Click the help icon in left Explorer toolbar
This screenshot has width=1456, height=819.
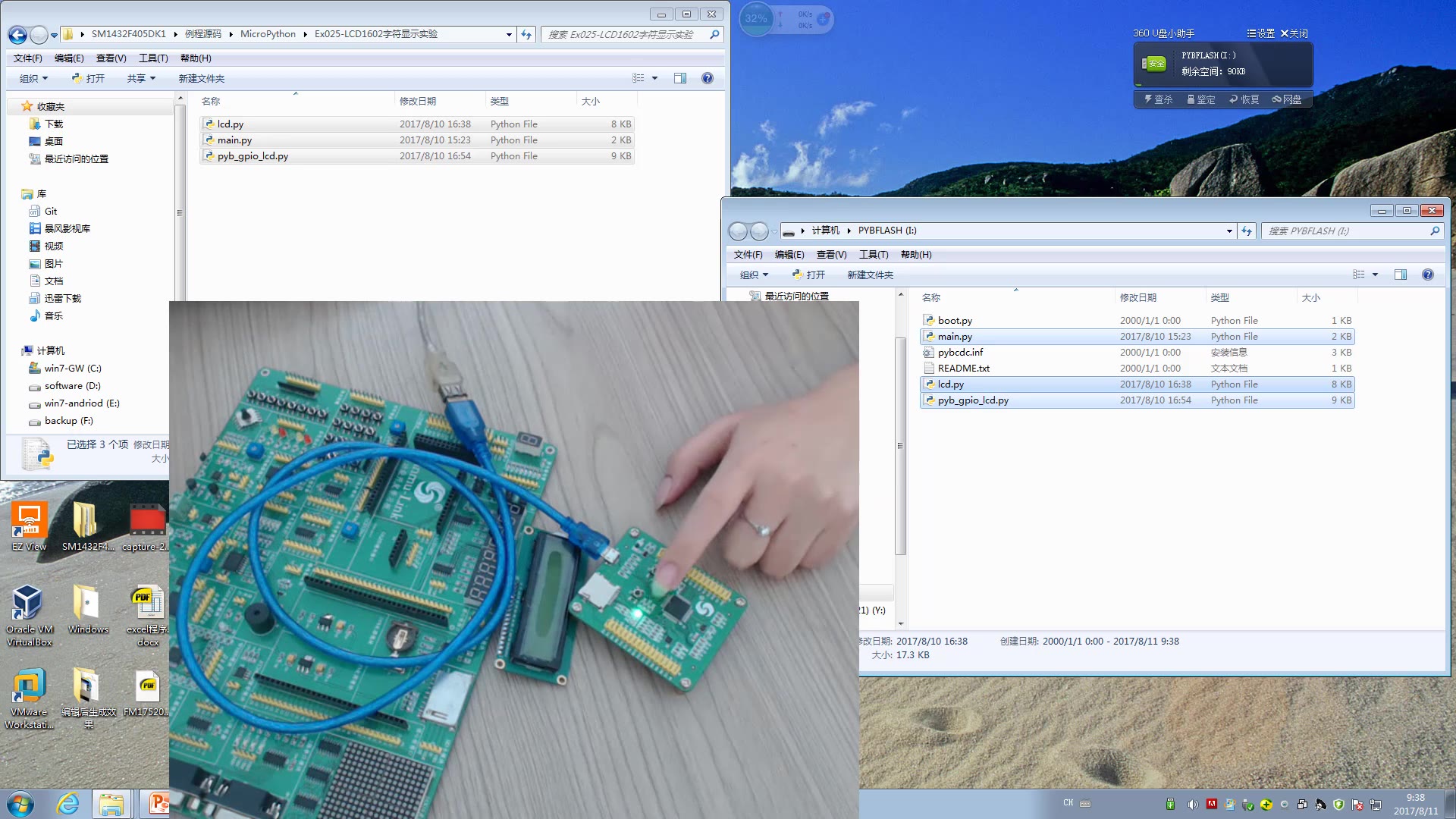[707, 78]
